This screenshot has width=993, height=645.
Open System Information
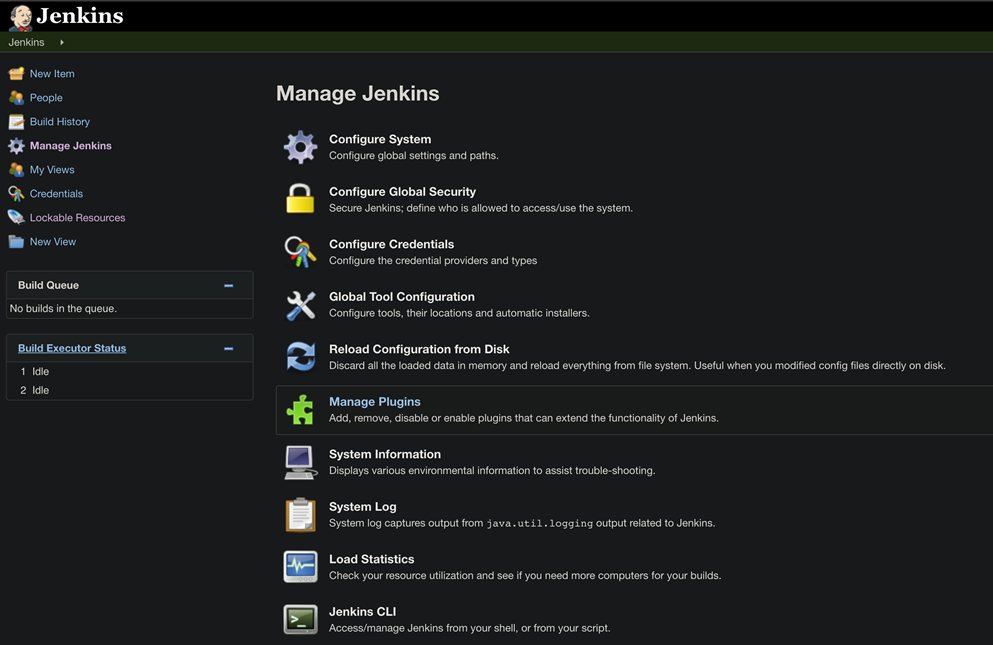click(x=384, y=454)
